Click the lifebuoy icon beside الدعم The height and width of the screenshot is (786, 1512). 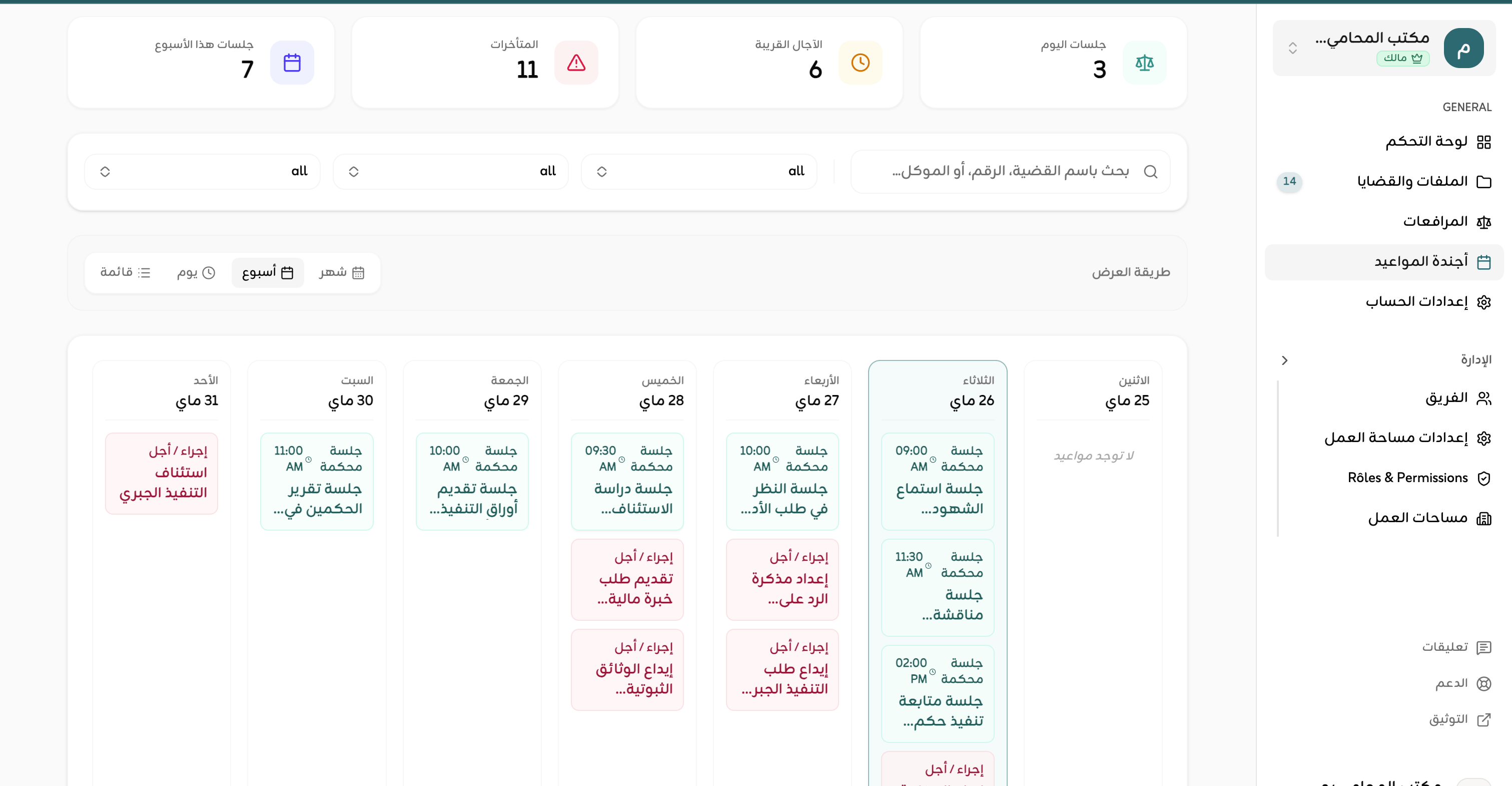click(x=1484, y=683)
